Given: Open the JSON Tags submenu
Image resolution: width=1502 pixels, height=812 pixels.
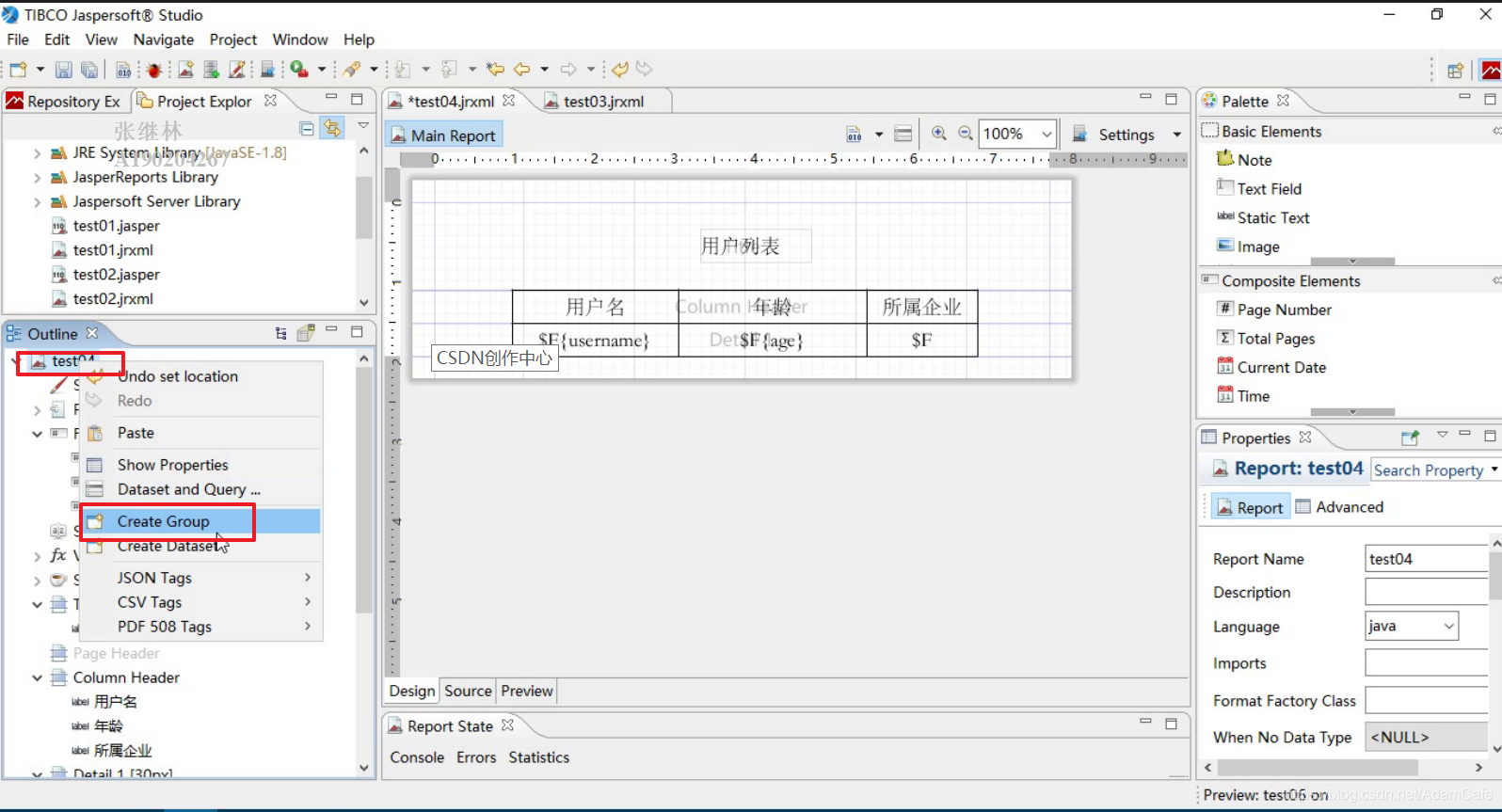Looking at the screenshot, I should pos(200,578).
